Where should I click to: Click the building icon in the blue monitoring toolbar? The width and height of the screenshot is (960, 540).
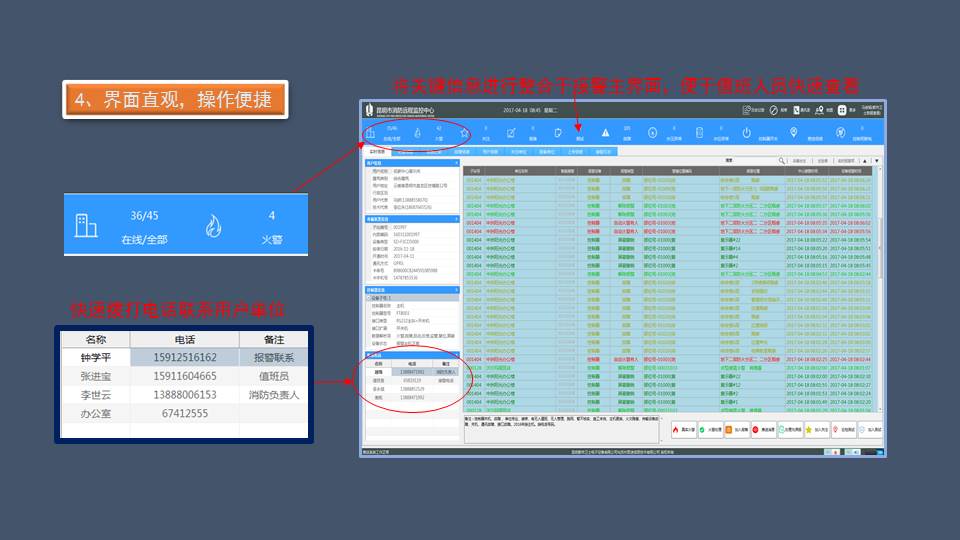(x=370, y=133)
